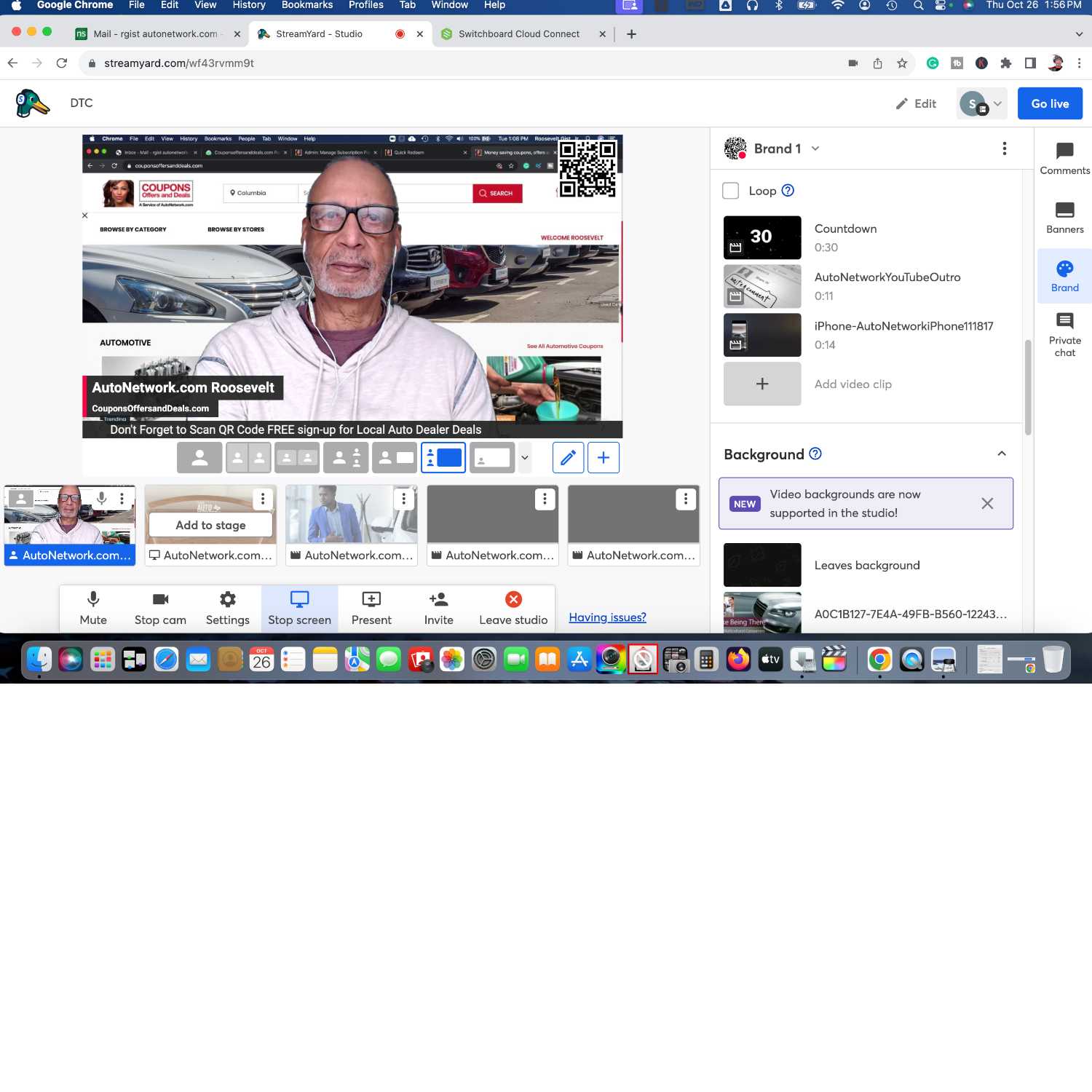Open a new browser tab
1092x1092 pixels.
pos(631,34)
